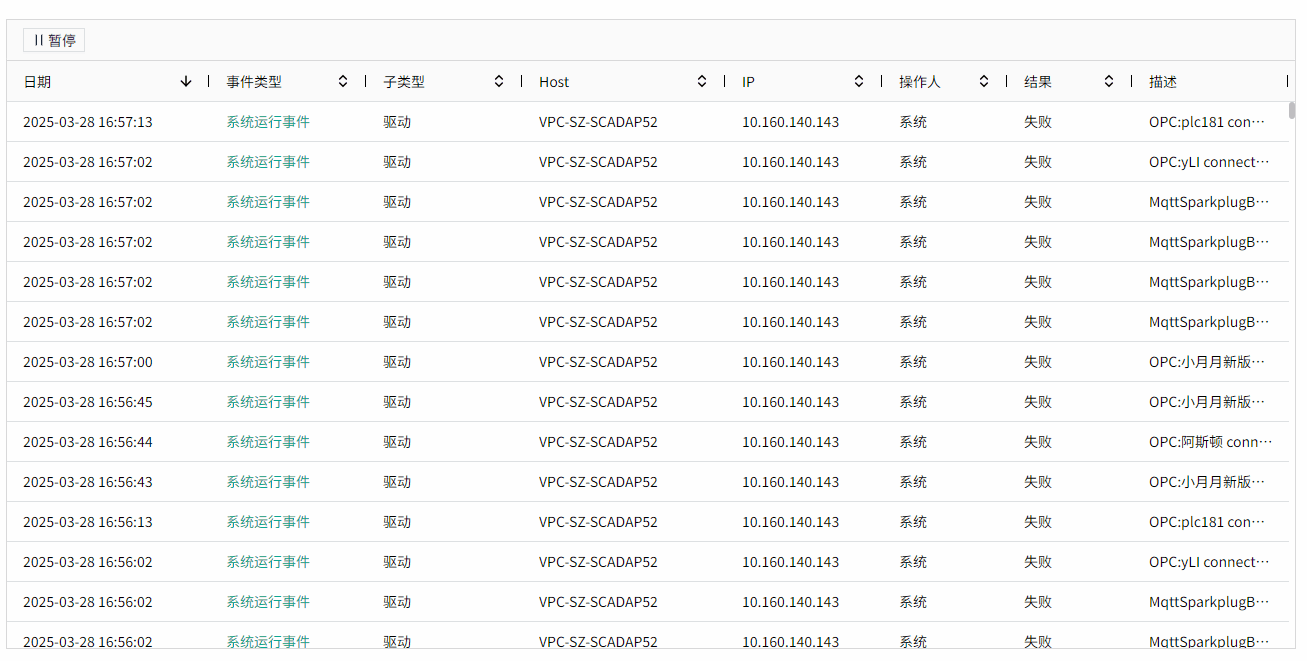Image resolution: width=1307 pixels, height=661 pixels.
Task: Click the 日期 column header label
Action: pyautogui.click(x=37, y=82)
